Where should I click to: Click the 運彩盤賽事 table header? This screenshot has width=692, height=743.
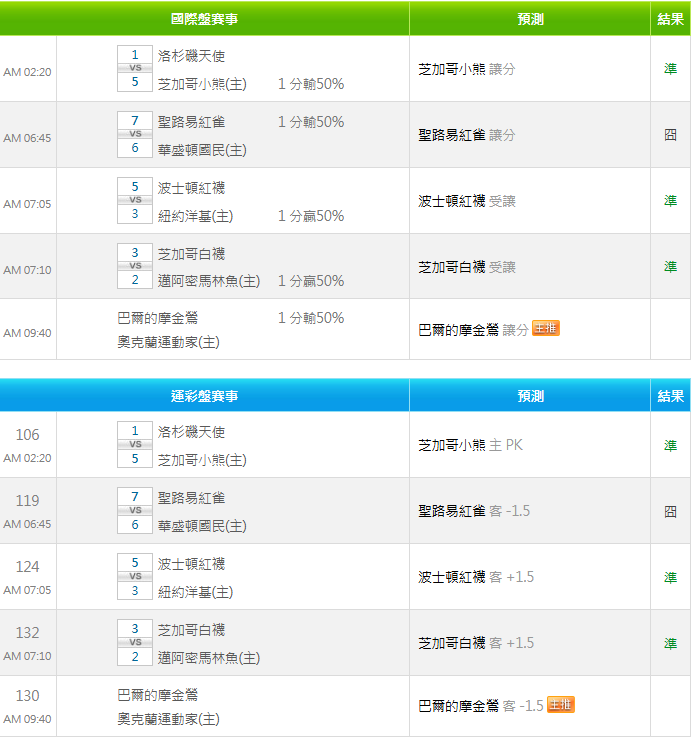tap(204, 396)
